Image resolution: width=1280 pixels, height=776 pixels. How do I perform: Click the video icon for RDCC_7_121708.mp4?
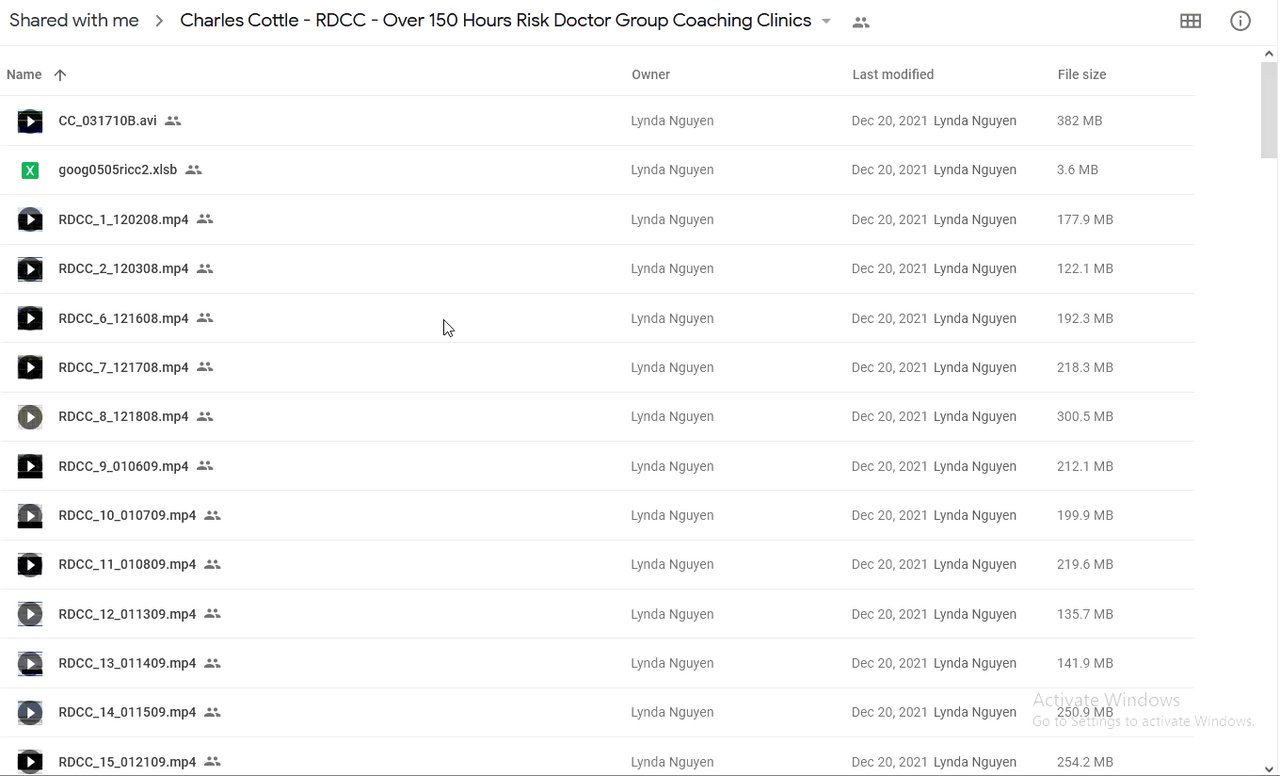coord(30,367)
